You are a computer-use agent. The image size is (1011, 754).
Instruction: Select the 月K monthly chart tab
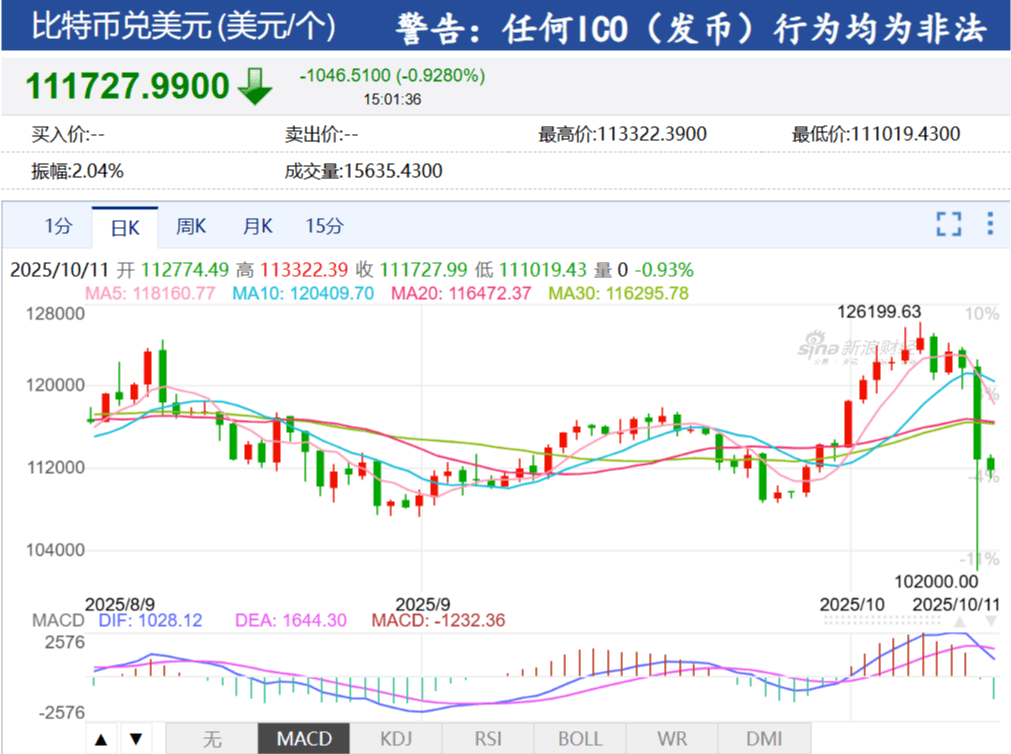click(257, 226)
